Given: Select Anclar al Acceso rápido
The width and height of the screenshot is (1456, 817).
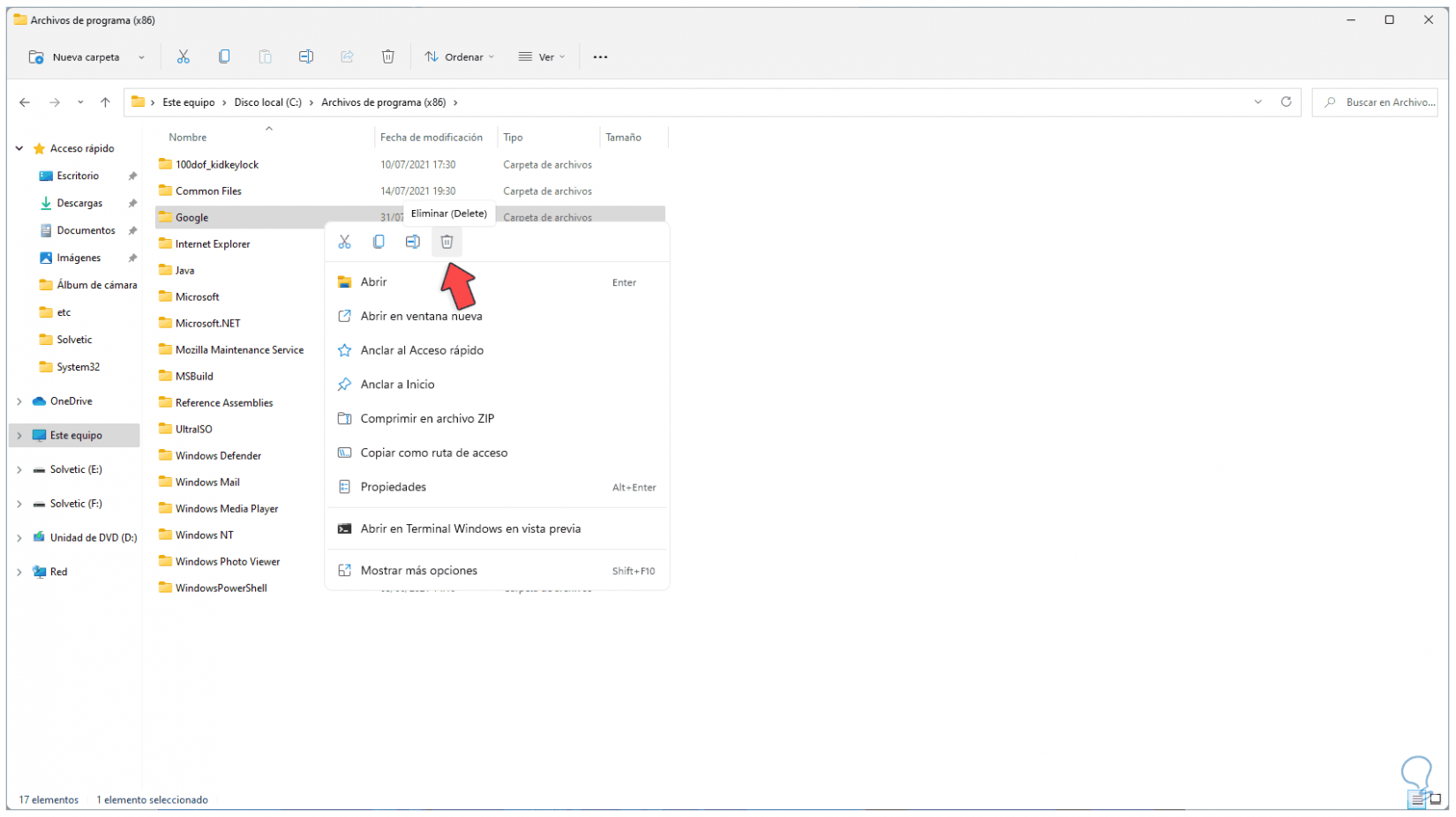Looking at the screenshot, I should pyautogui.click(x=497, y=350).
